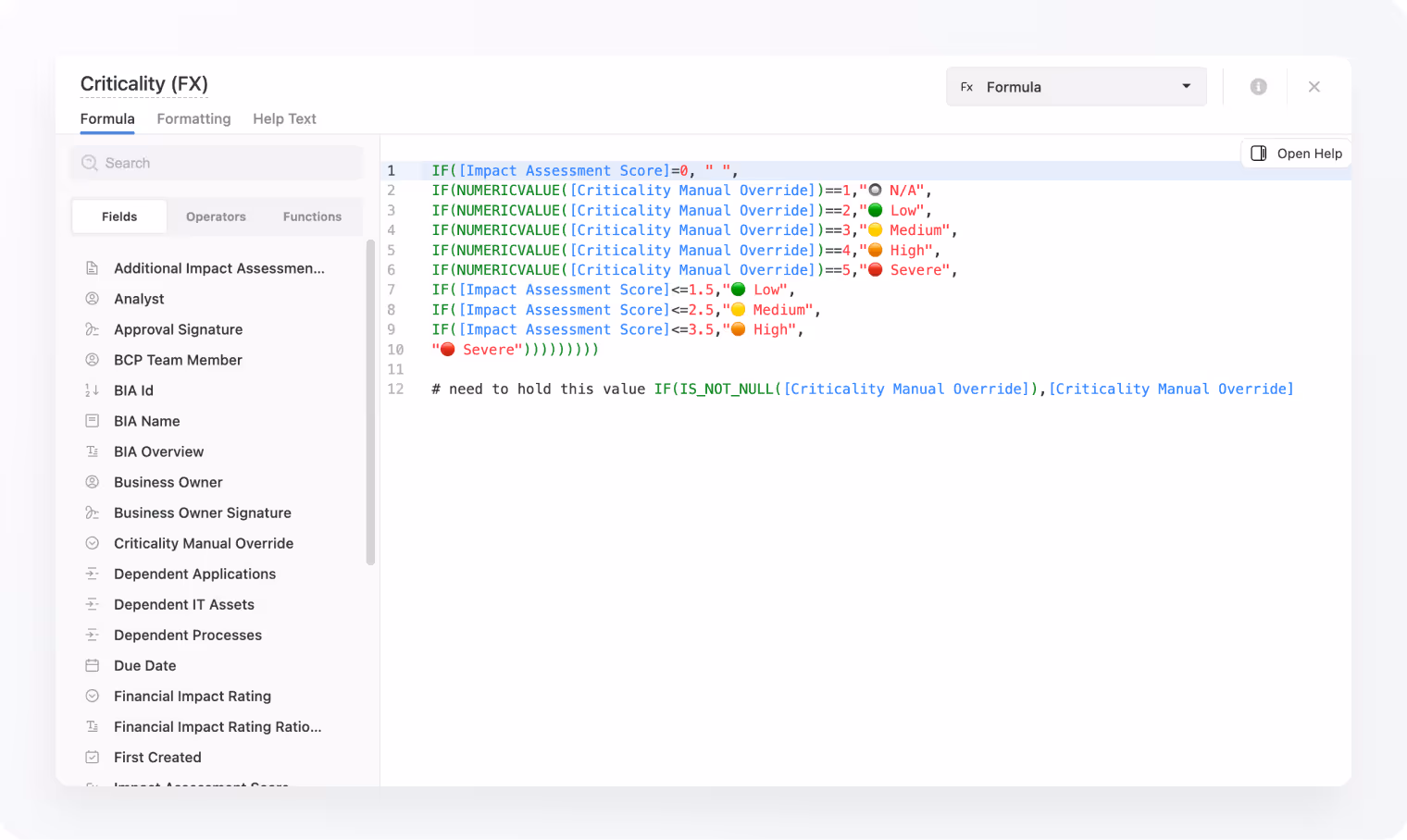Click the Approval Signature field icon
The image size is (1407, 840).
pos(92,329)
